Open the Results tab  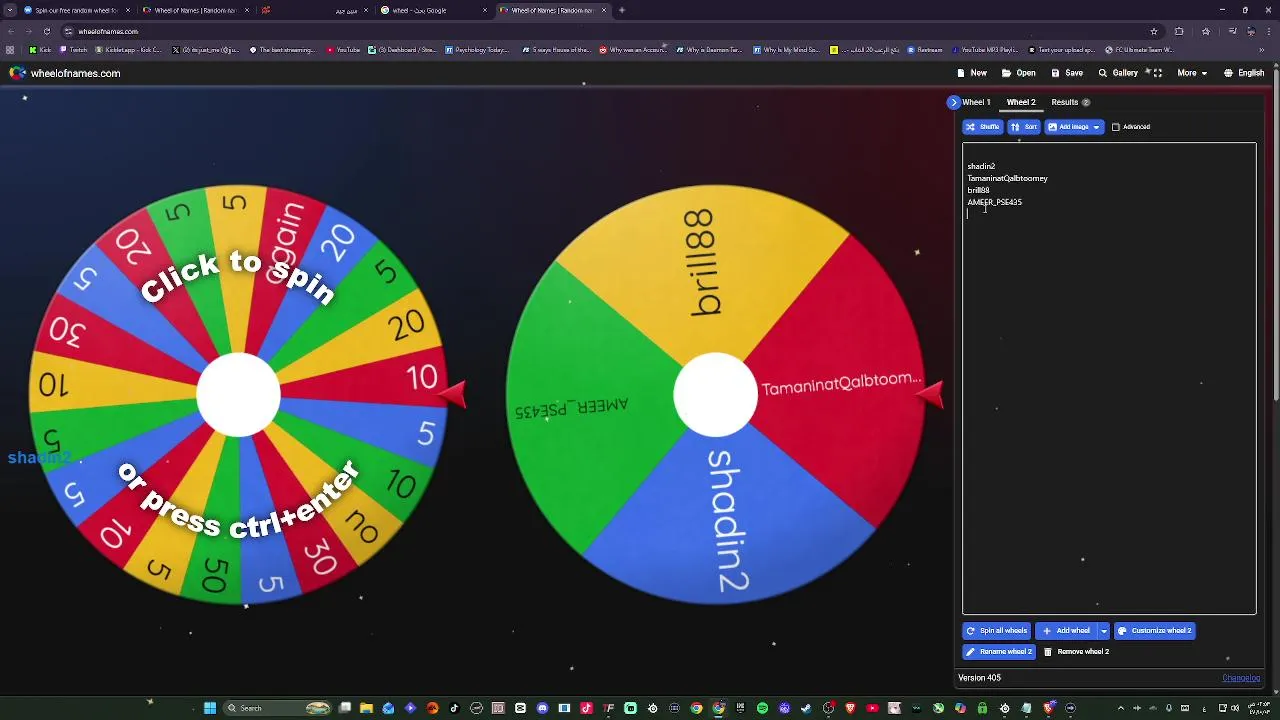pos(1070,102)
